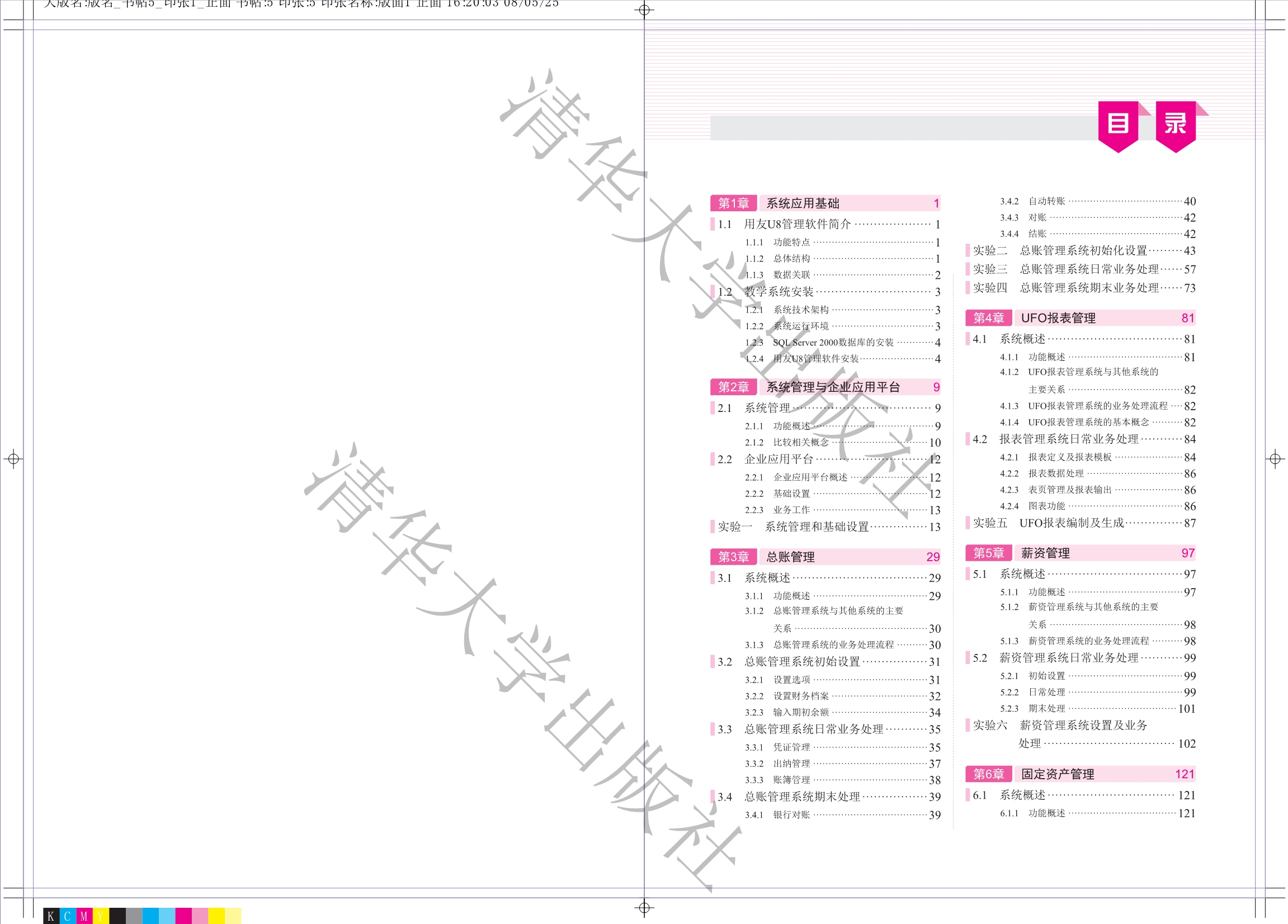
Task: Click the black K swatch in color bar
Action: point(51,916)
